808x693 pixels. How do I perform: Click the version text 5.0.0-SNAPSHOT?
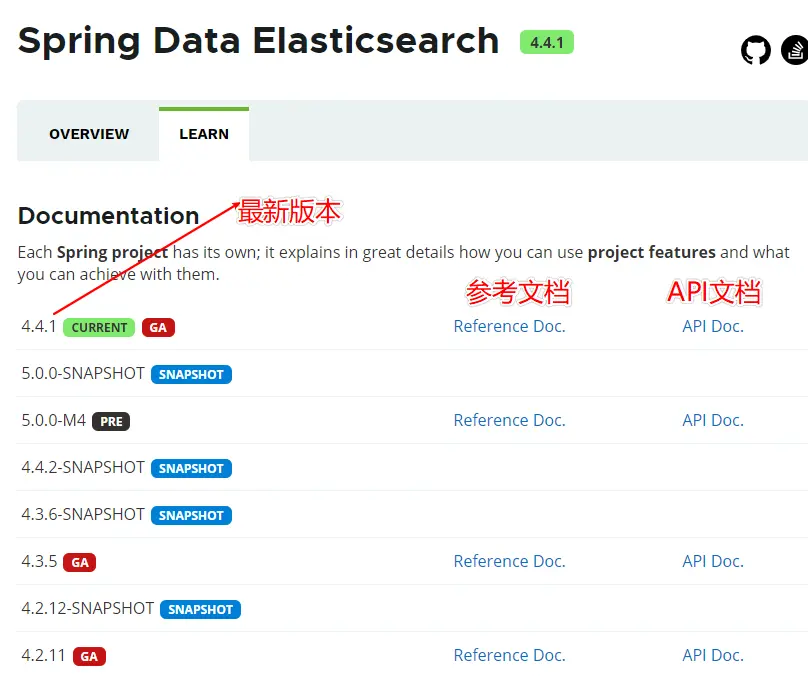[x=83, y=373]
